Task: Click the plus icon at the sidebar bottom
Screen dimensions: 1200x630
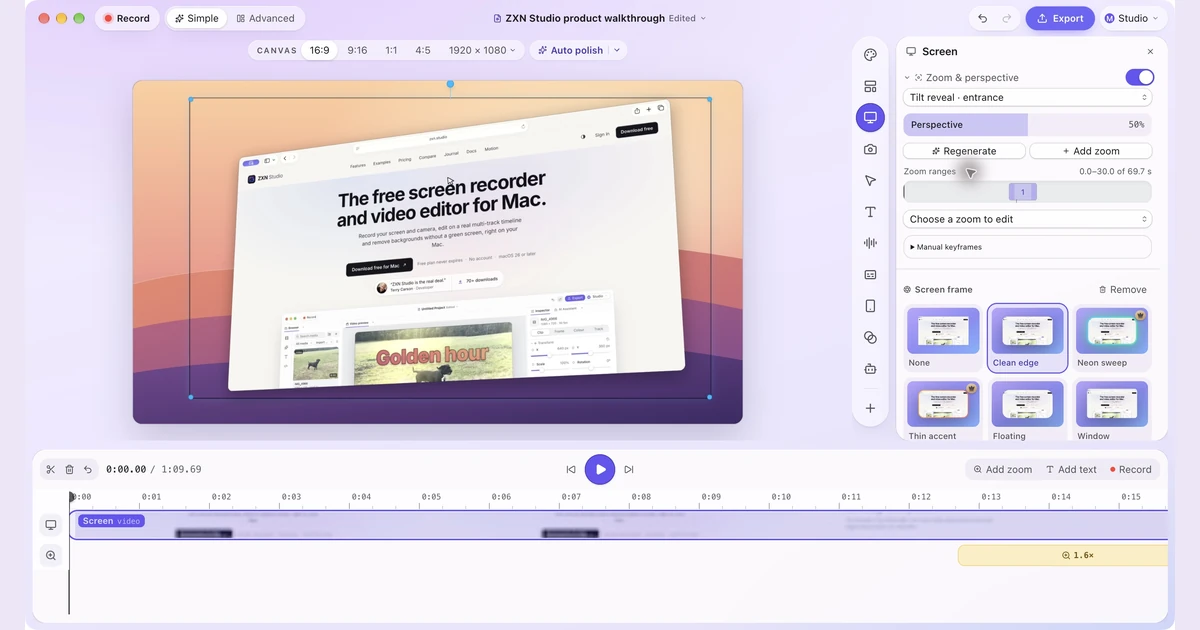Action: 870,408
